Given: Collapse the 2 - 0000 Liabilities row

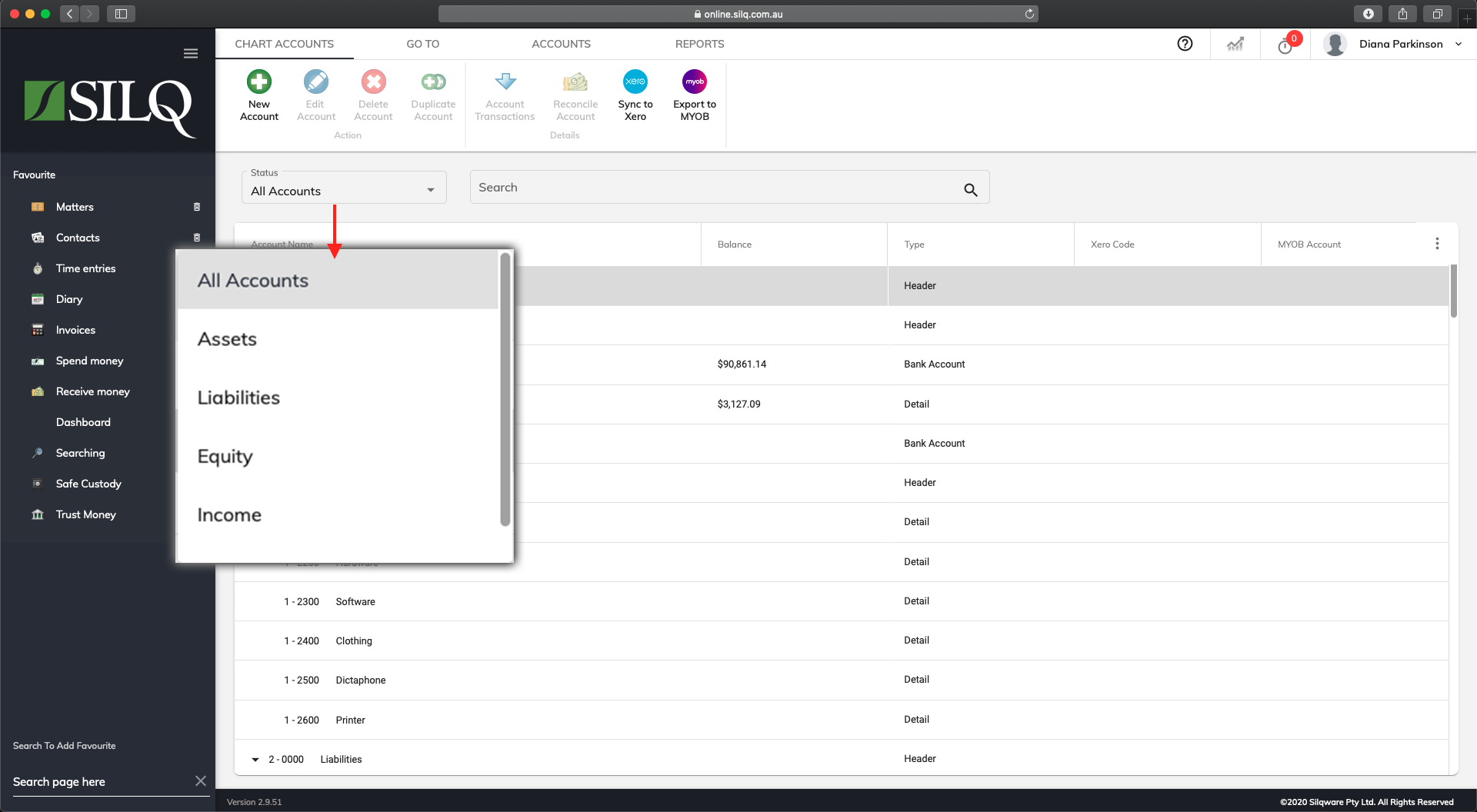Looking at the screenshot, I should (255, 760).
